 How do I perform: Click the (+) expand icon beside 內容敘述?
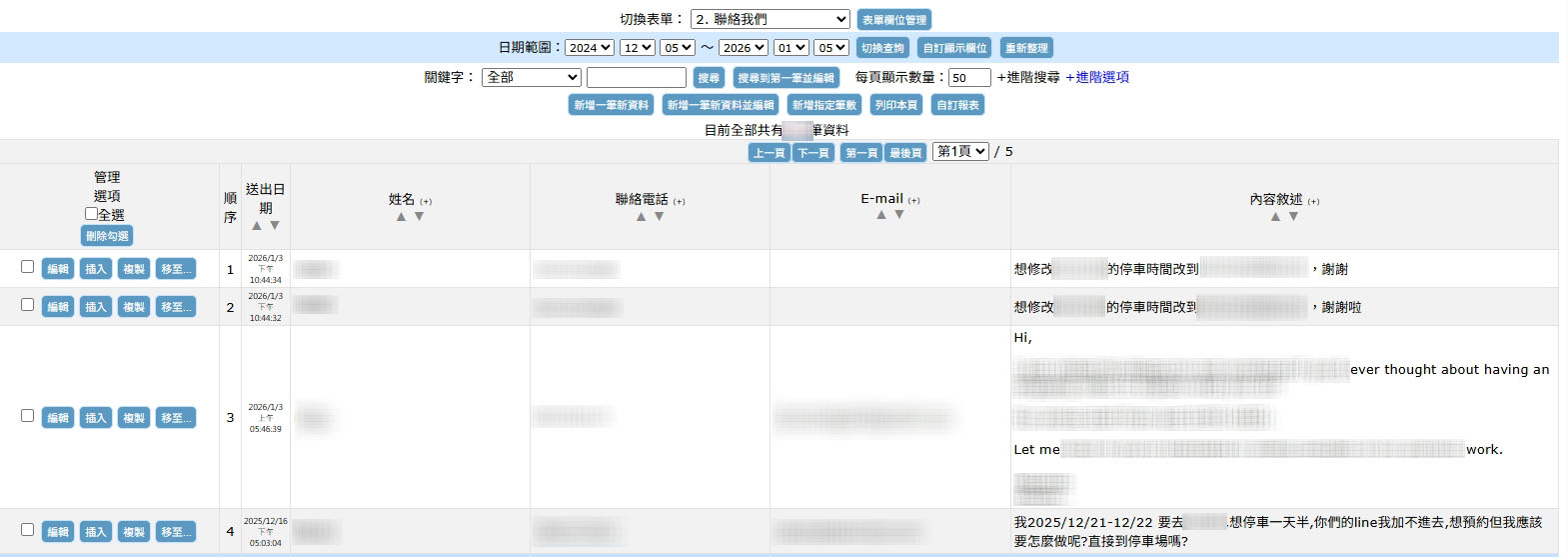coord(1313,202)
